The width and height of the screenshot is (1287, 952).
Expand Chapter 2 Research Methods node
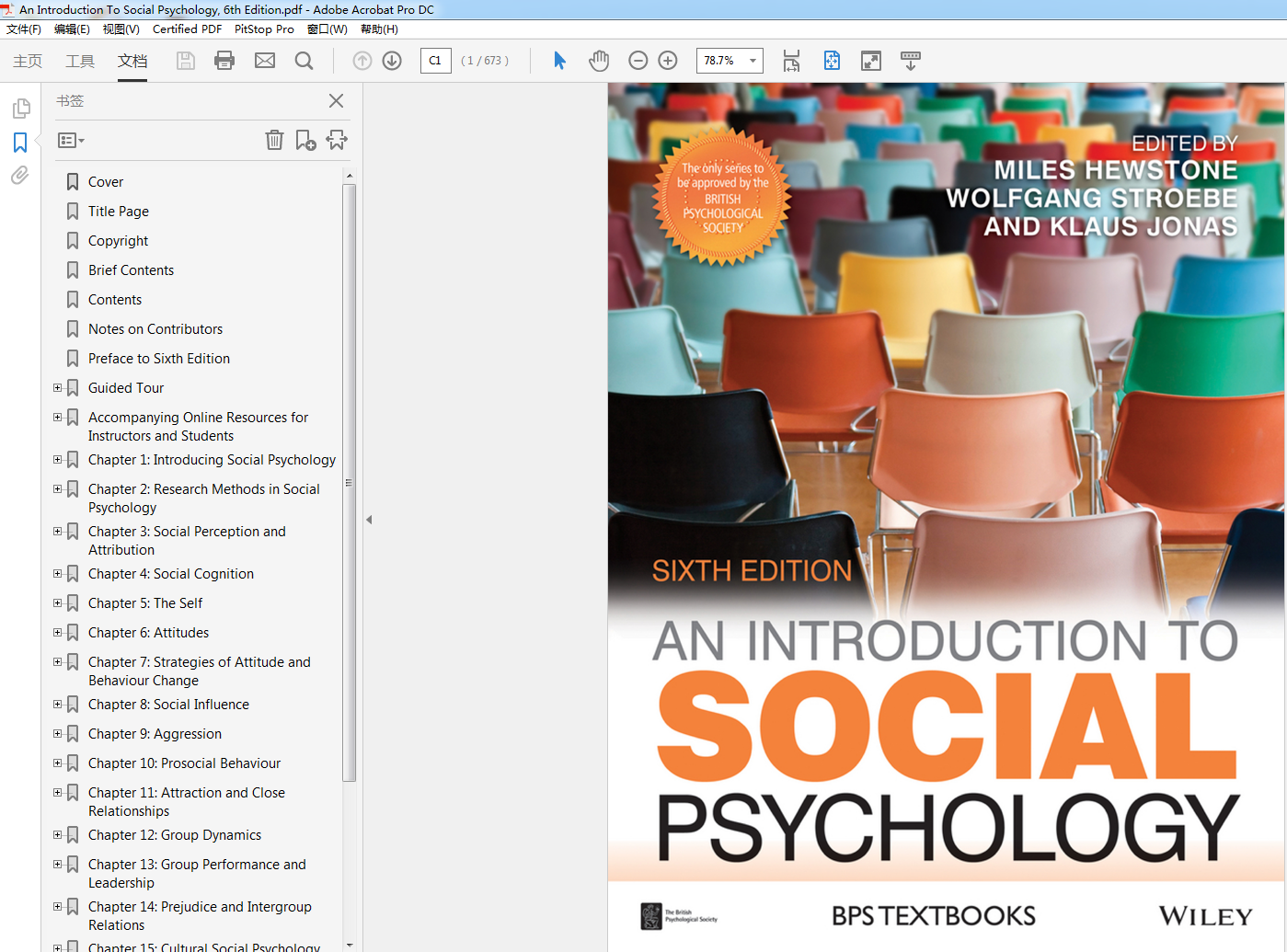coord(57,489)
